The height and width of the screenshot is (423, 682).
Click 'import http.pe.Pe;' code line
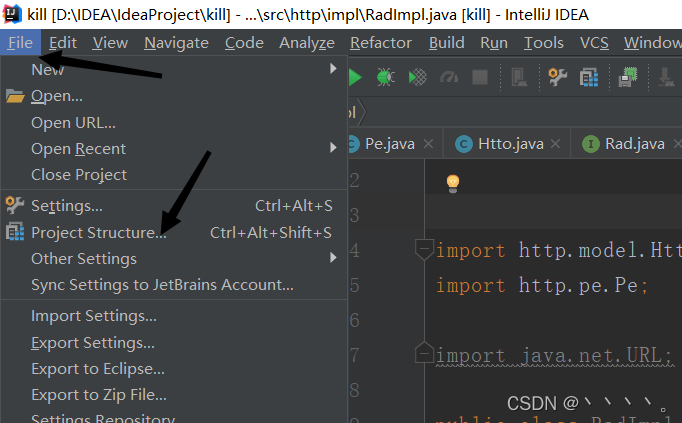click(542, 286)
